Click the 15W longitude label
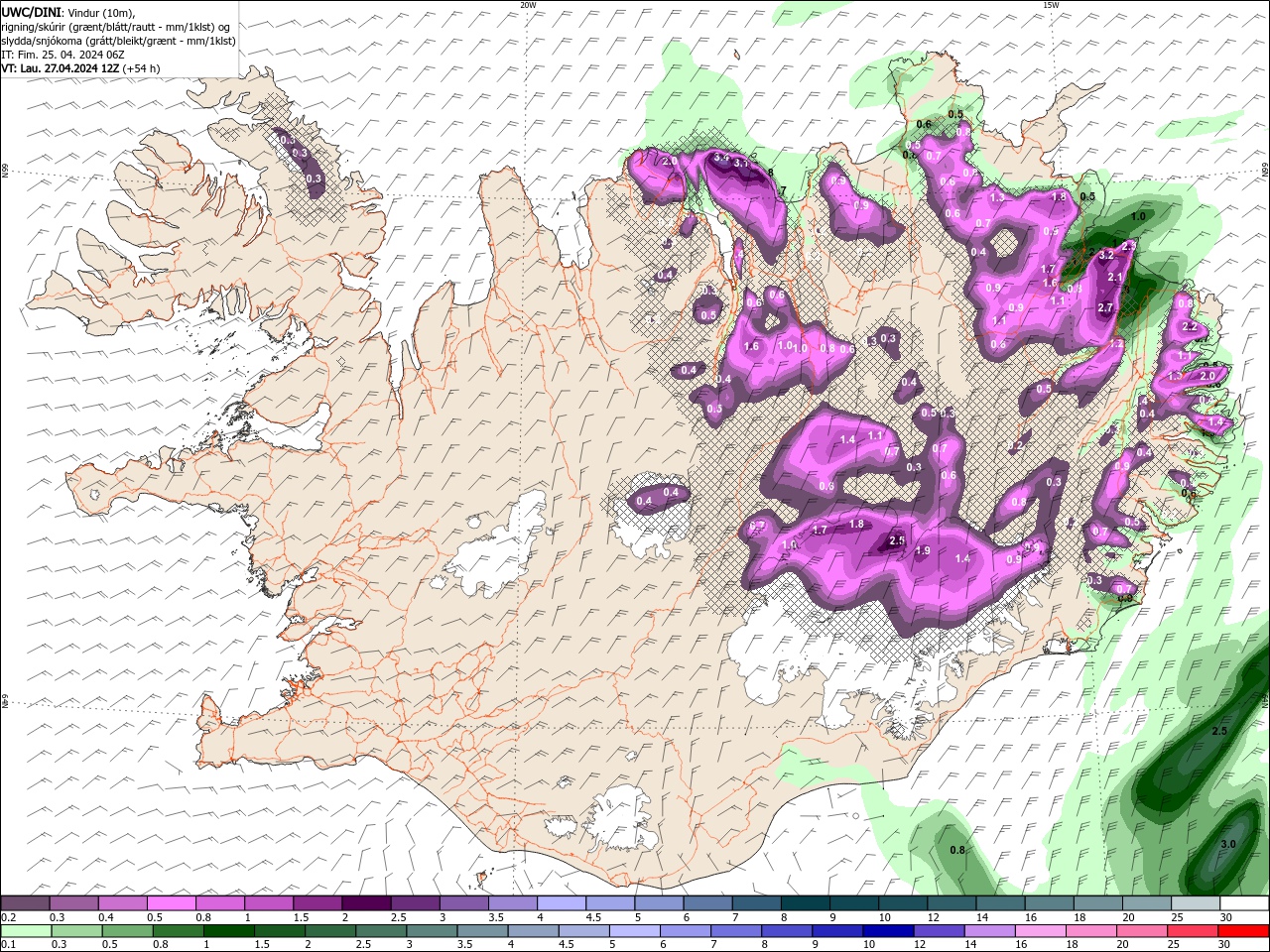The height and width of the screenshot is (952, 1270). (x=1051, y=4)
